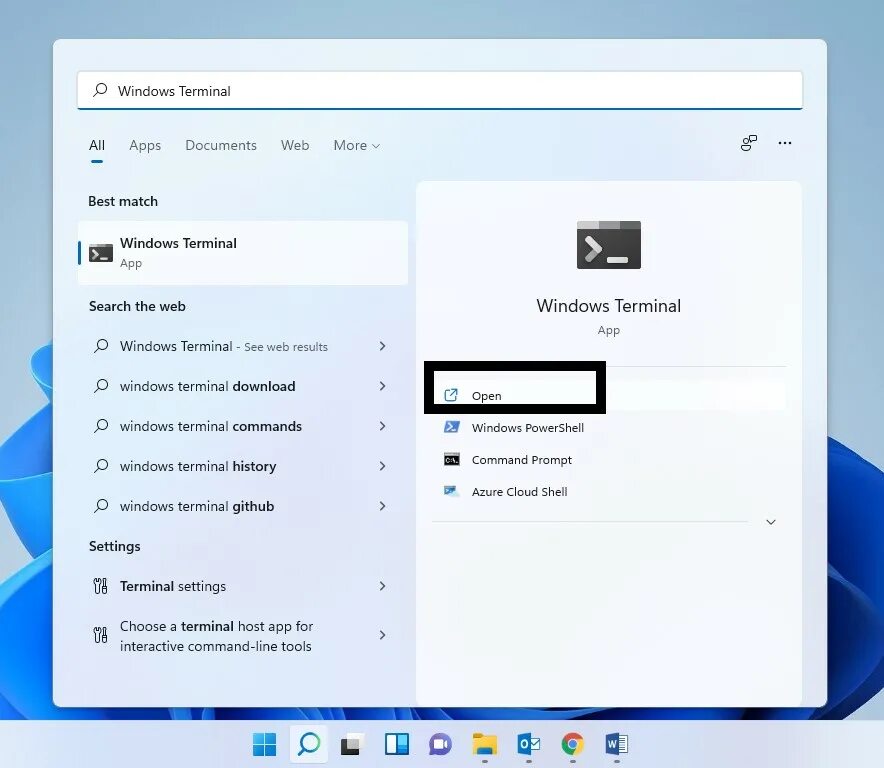Image resolution: width=884 pixels, height=768 pixels.
Task: Expand the arrow for 'windows terminal github'
Action: point(382,506)
